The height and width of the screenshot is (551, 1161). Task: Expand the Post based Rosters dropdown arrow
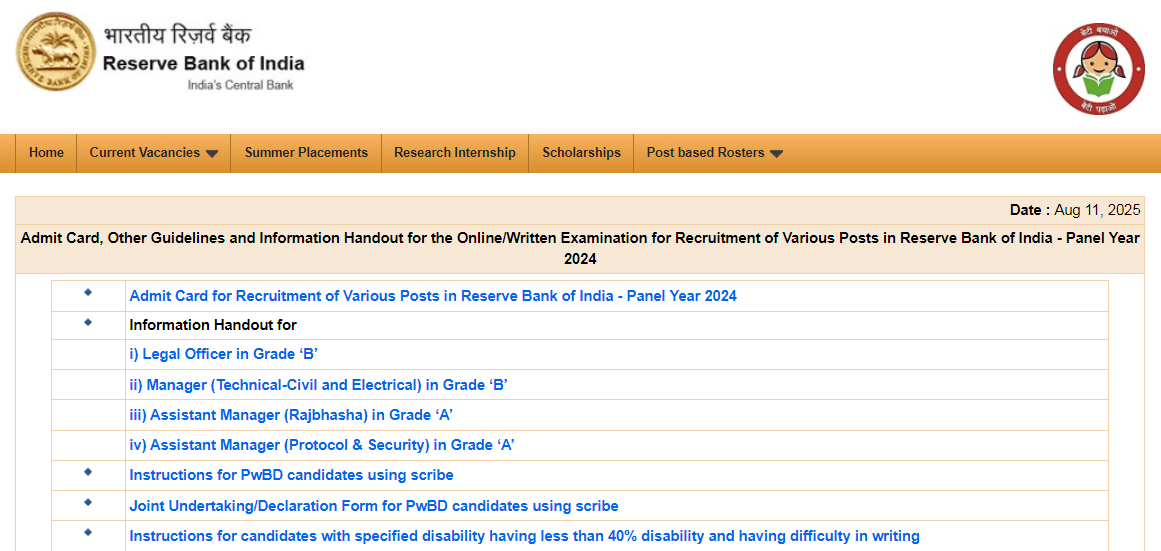coord(776,154)
